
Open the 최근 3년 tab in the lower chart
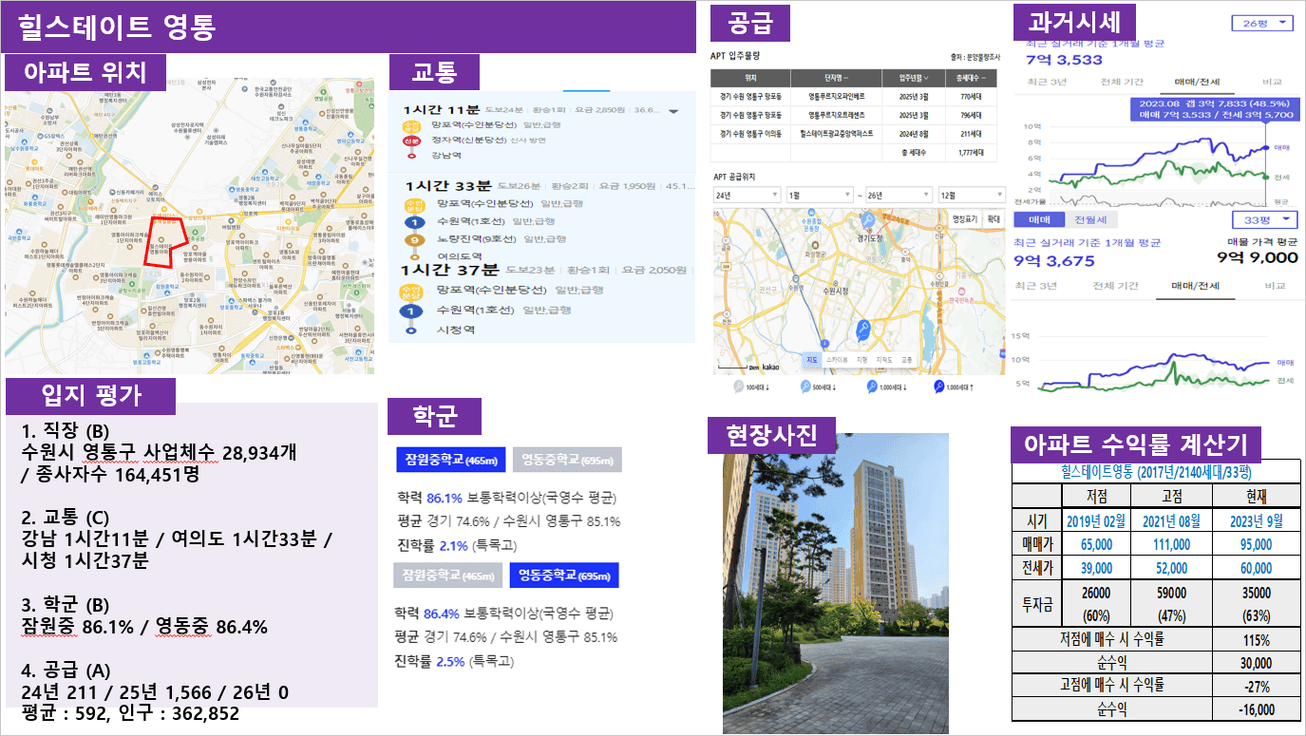[x=1036, y=286]
